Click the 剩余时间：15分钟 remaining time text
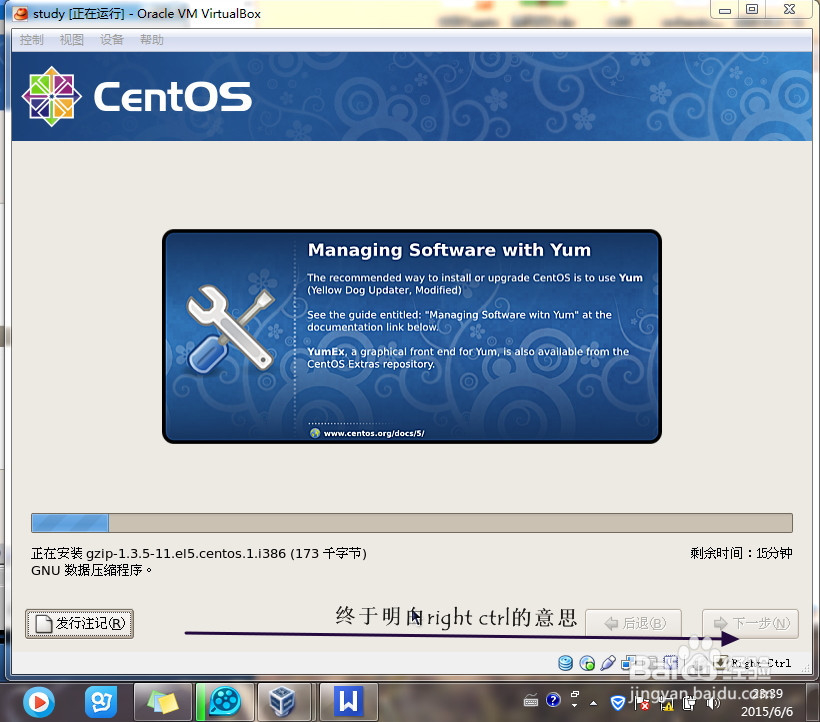 (x=741, y=553)
